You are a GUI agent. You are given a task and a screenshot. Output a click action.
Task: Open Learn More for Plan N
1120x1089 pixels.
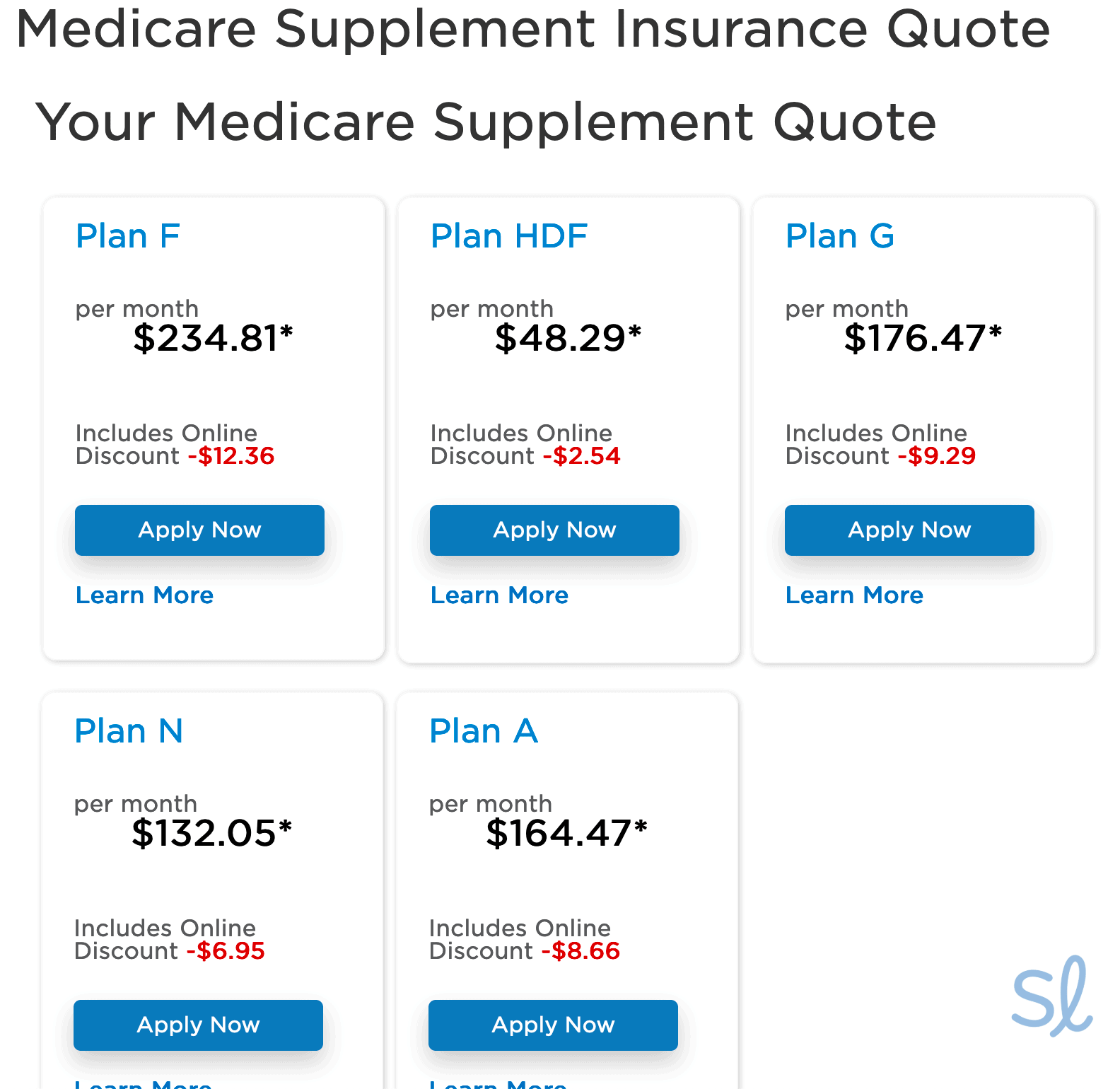(x=143, y=1084)
